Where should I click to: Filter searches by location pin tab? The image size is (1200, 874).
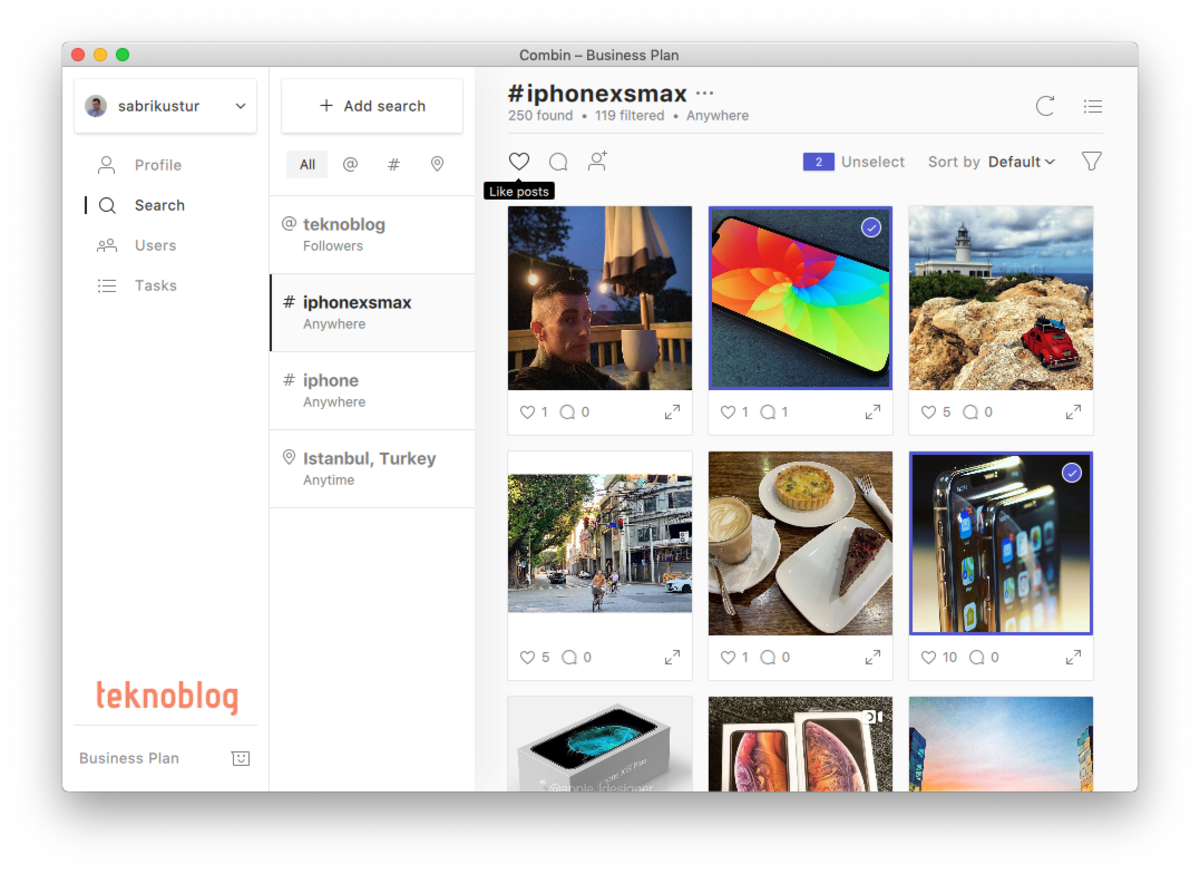pyautogui.click(x=437, y=165)
